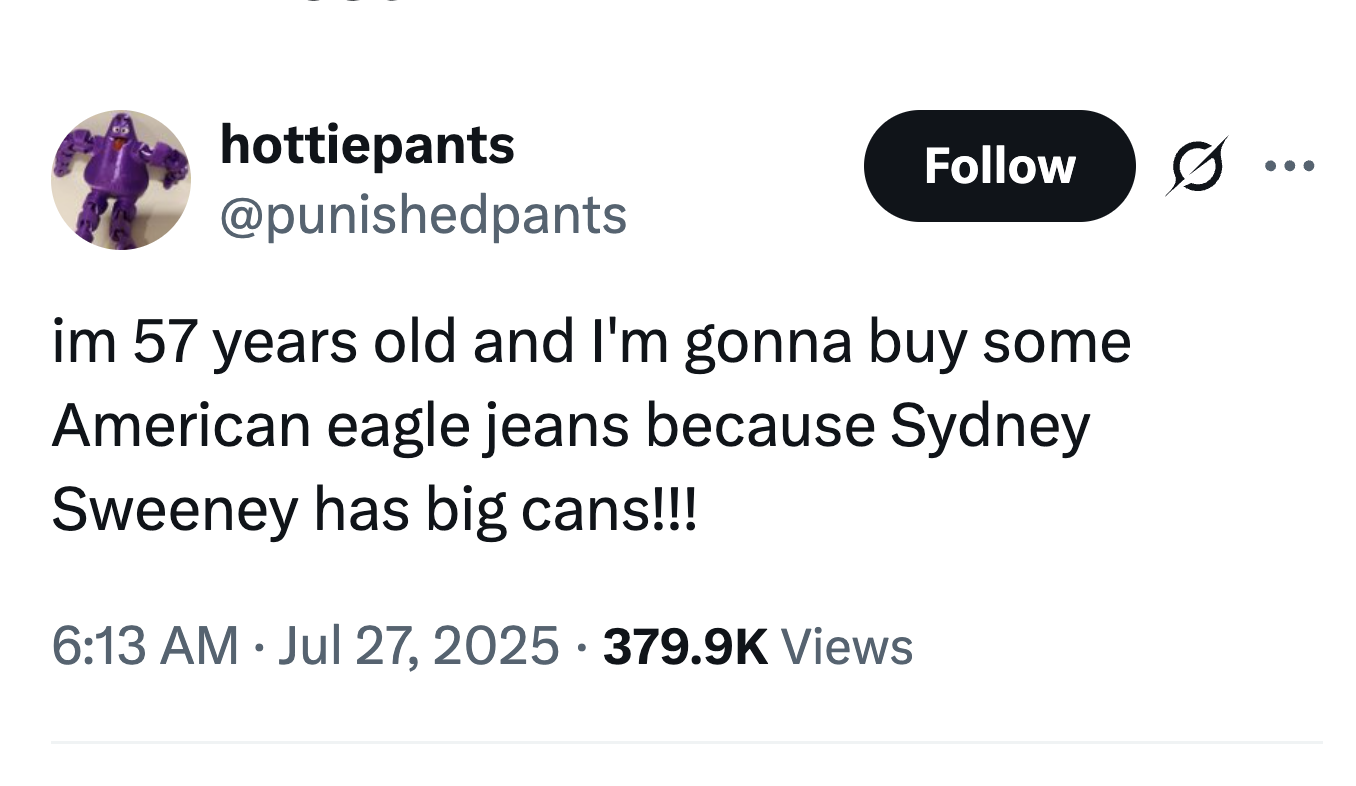Open the Grok analysis for this post

tap(1196, 166)
